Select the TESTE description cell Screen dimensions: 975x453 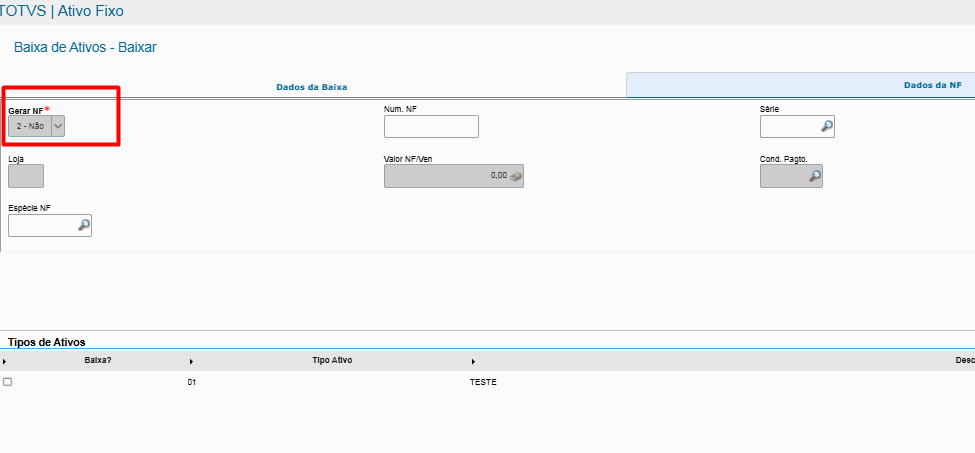pyautogui.click(x=483, y=383)
